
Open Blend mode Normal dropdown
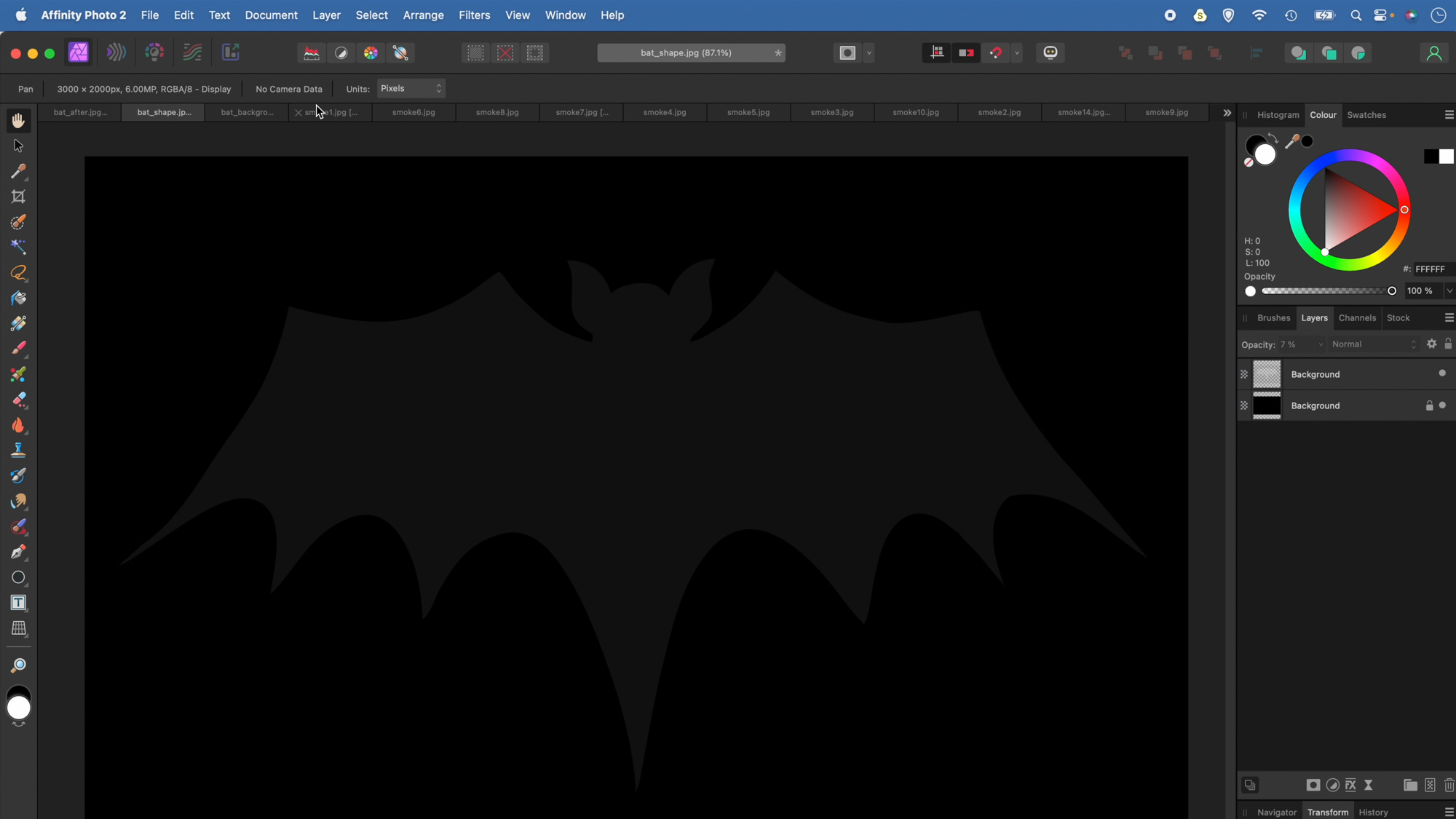(1374, 344)
